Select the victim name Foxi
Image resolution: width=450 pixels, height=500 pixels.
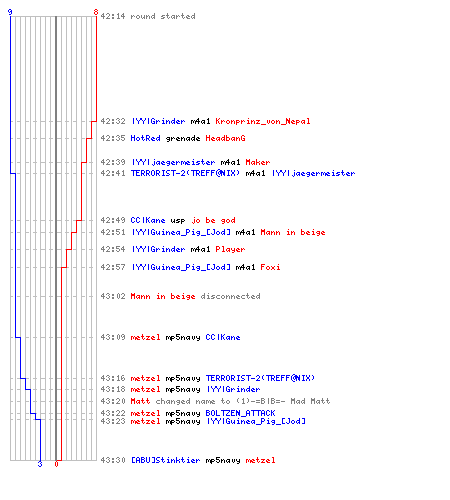(270, 267)
